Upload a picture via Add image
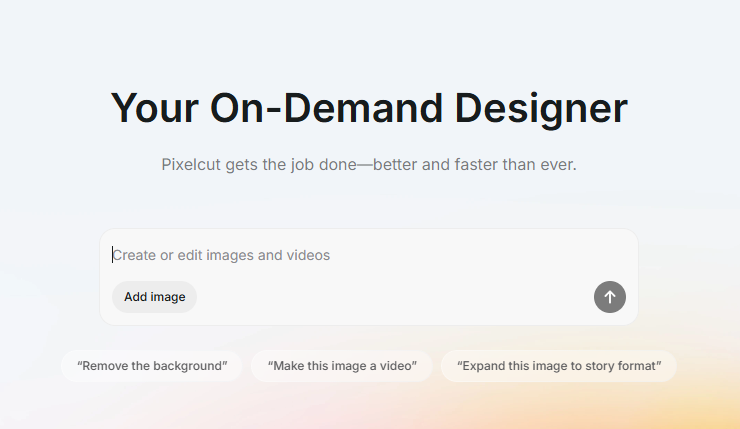This screenshot has width=740, height=429. 154,297
